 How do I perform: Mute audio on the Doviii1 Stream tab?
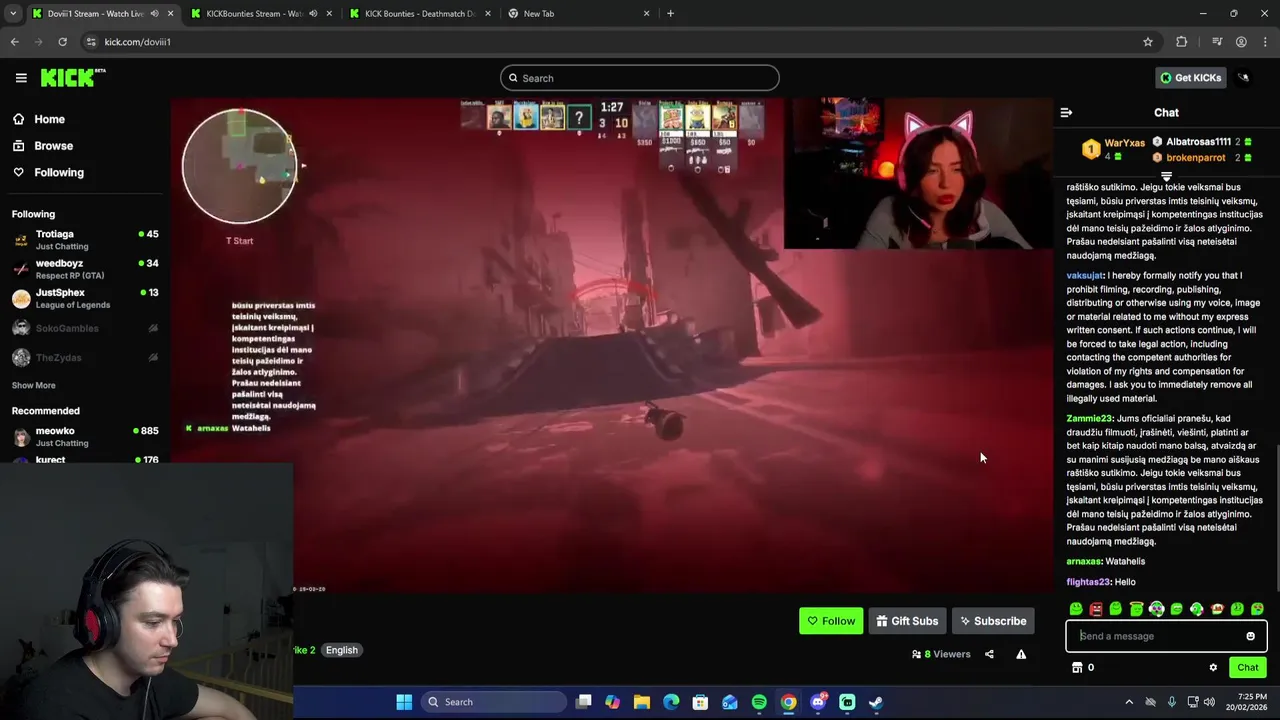[x=153, y=14]
